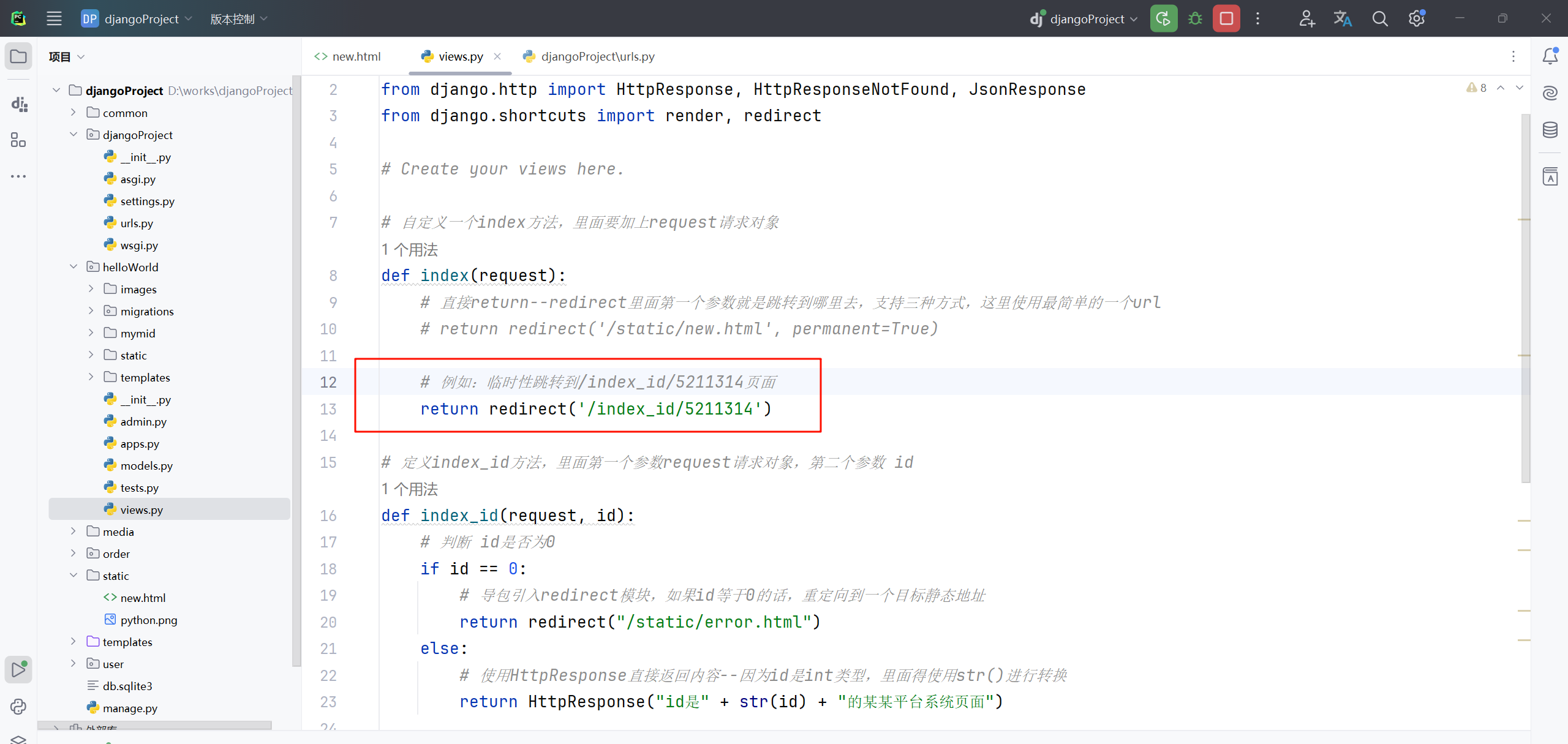The image size is (1568, 744).
Task: Go to next highlighted problem arrow
Action: click(1520, 88)
